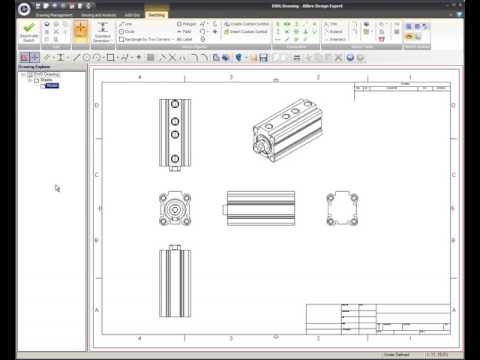
Task: Open the dropdown arrow beside the toolbar arc icon
Action: (x=103, y=58)
